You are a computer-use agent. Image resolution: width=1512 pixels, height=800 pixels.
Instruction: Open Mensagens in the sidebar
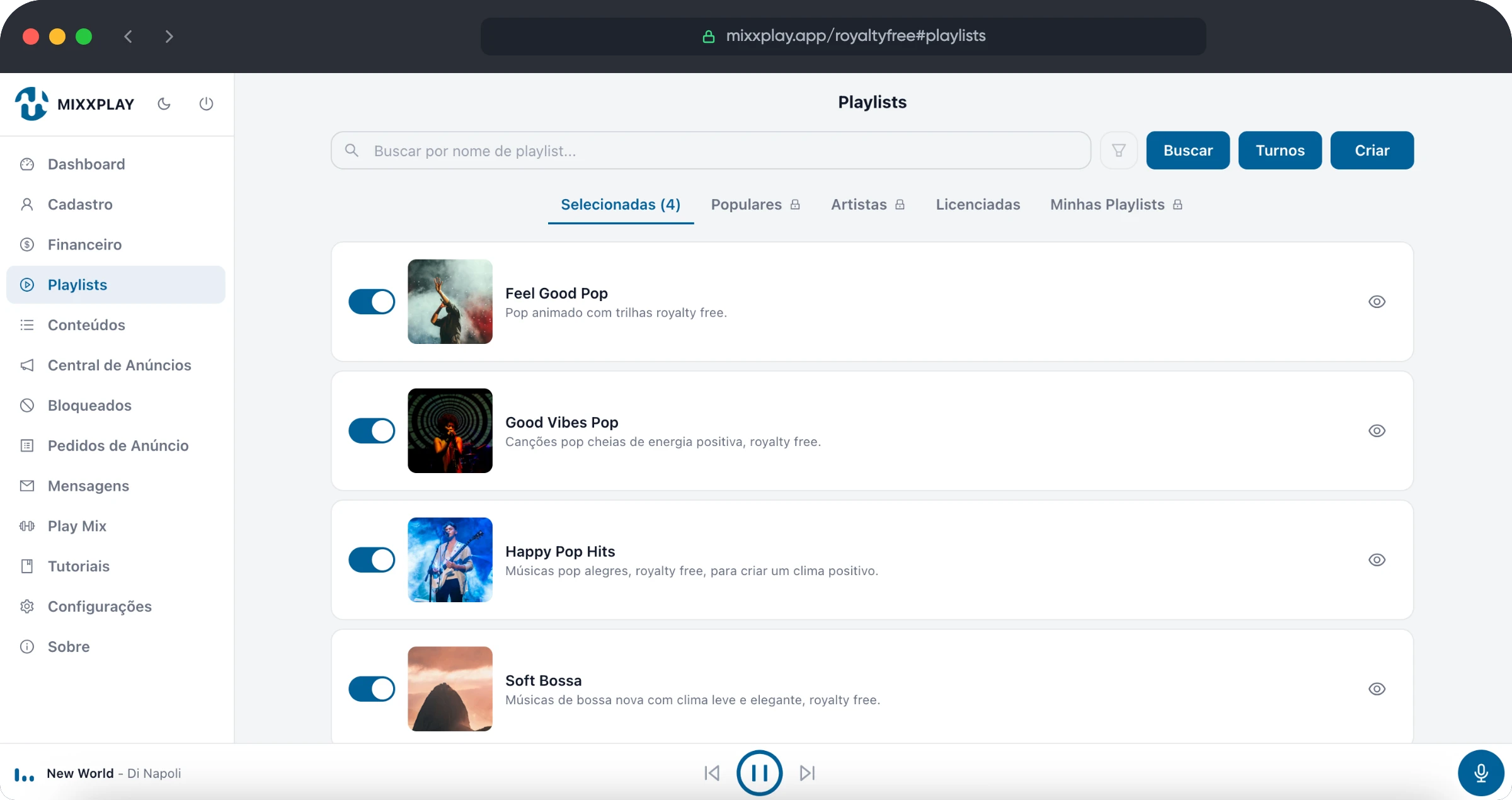[x=116, y=486]
